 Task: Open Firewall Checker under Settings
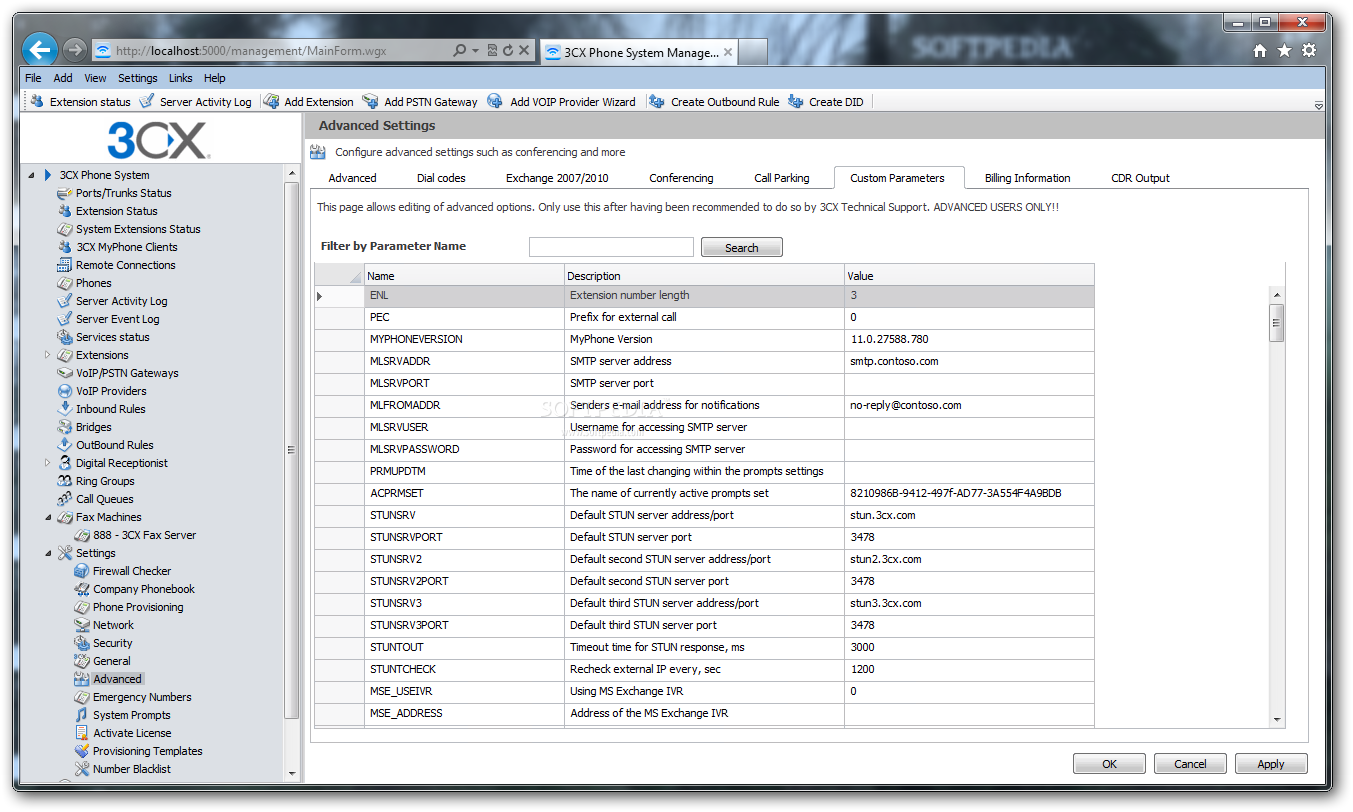132,571
